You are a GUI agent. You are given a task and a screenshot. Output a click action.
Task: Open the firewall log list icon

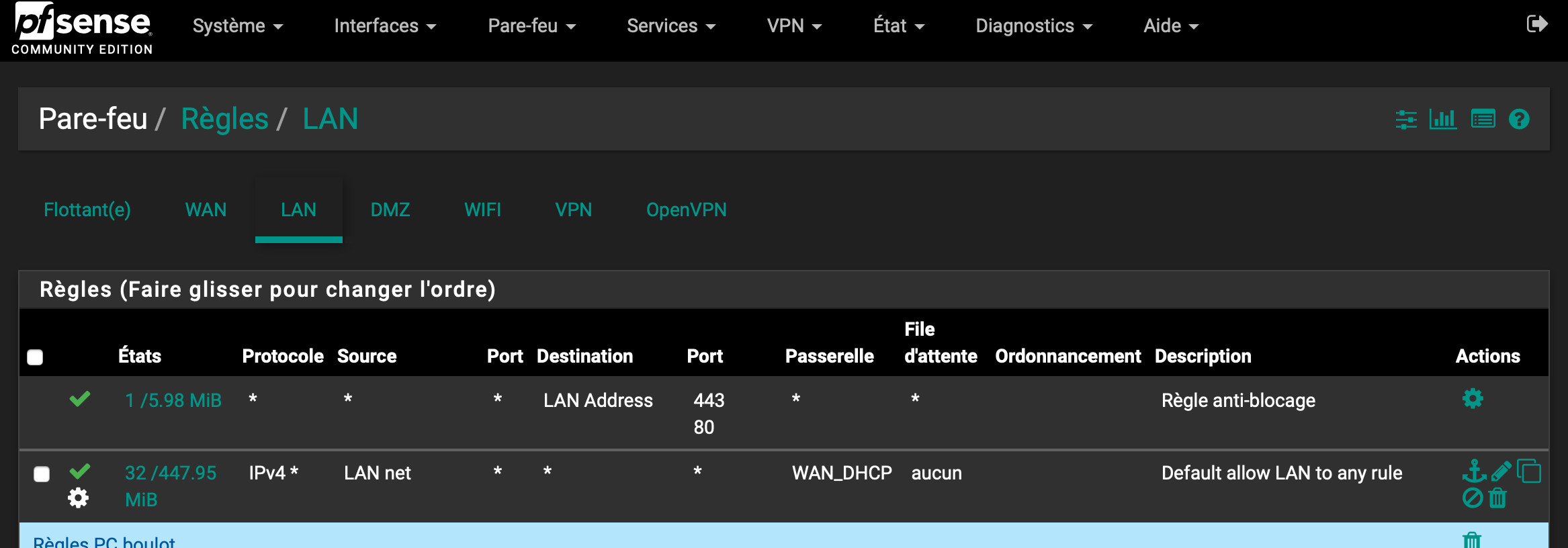coord(1483,120)
